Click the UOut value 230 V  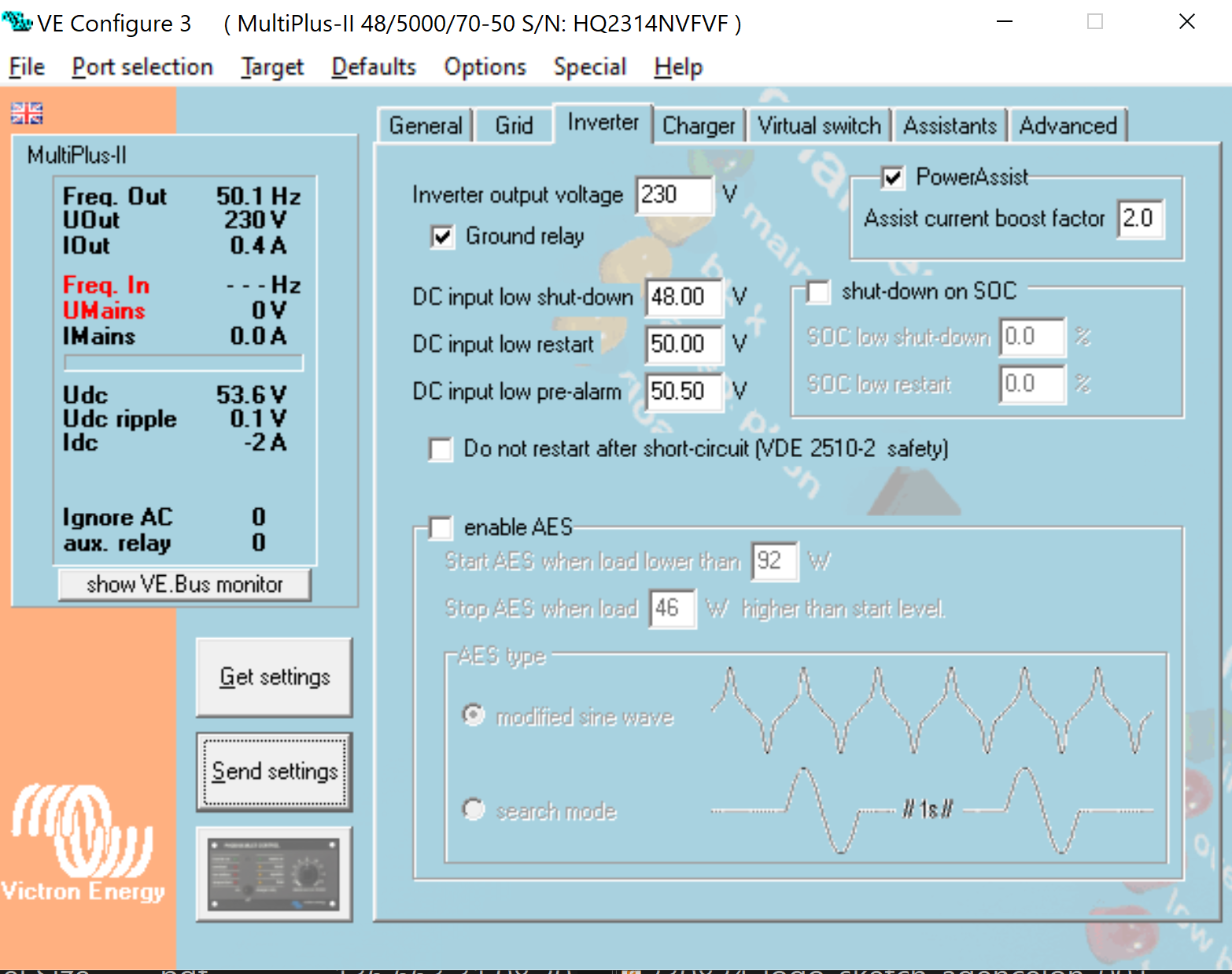[256, 220]
